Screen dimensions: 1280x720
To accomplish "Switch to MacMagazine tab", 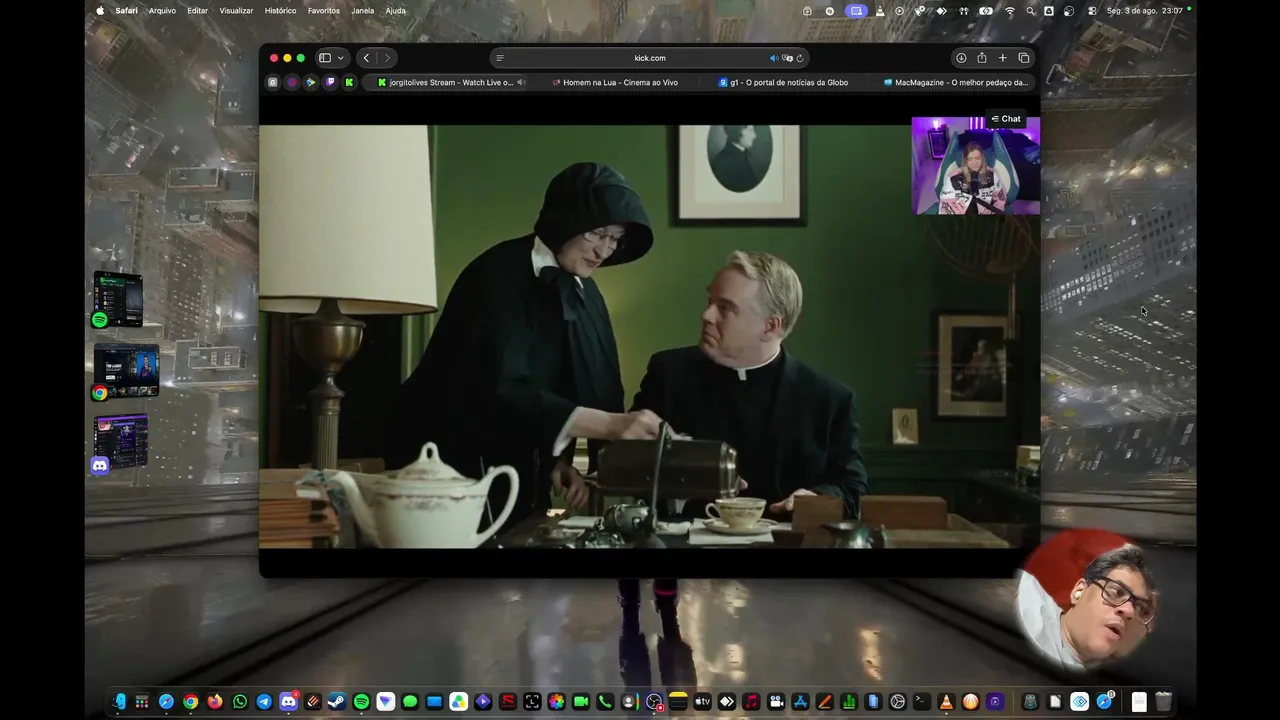I will click(955, 83).
